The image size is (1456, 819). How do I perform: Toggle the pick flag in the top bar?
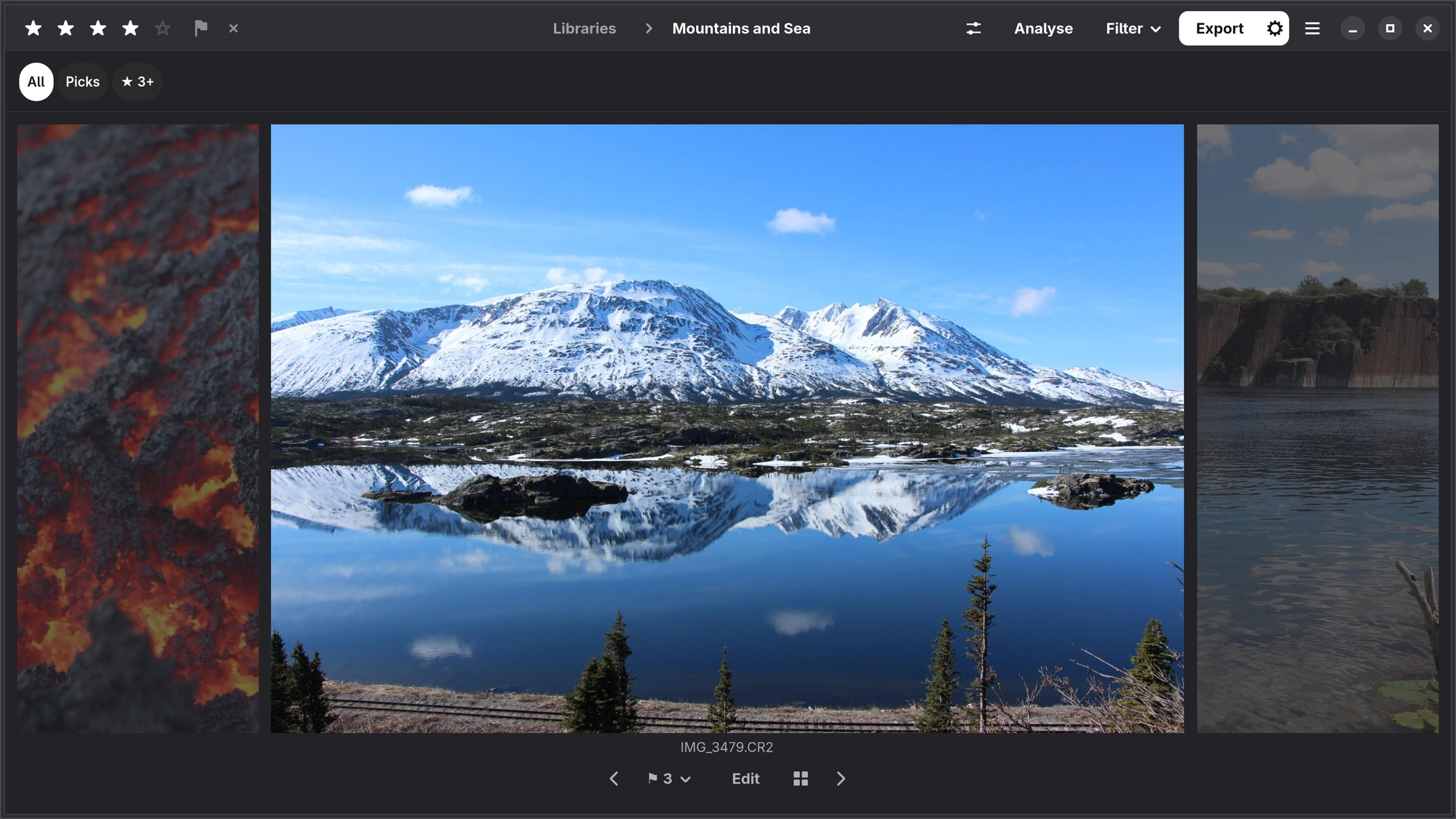pyautogui.click(x=201, y=28)
